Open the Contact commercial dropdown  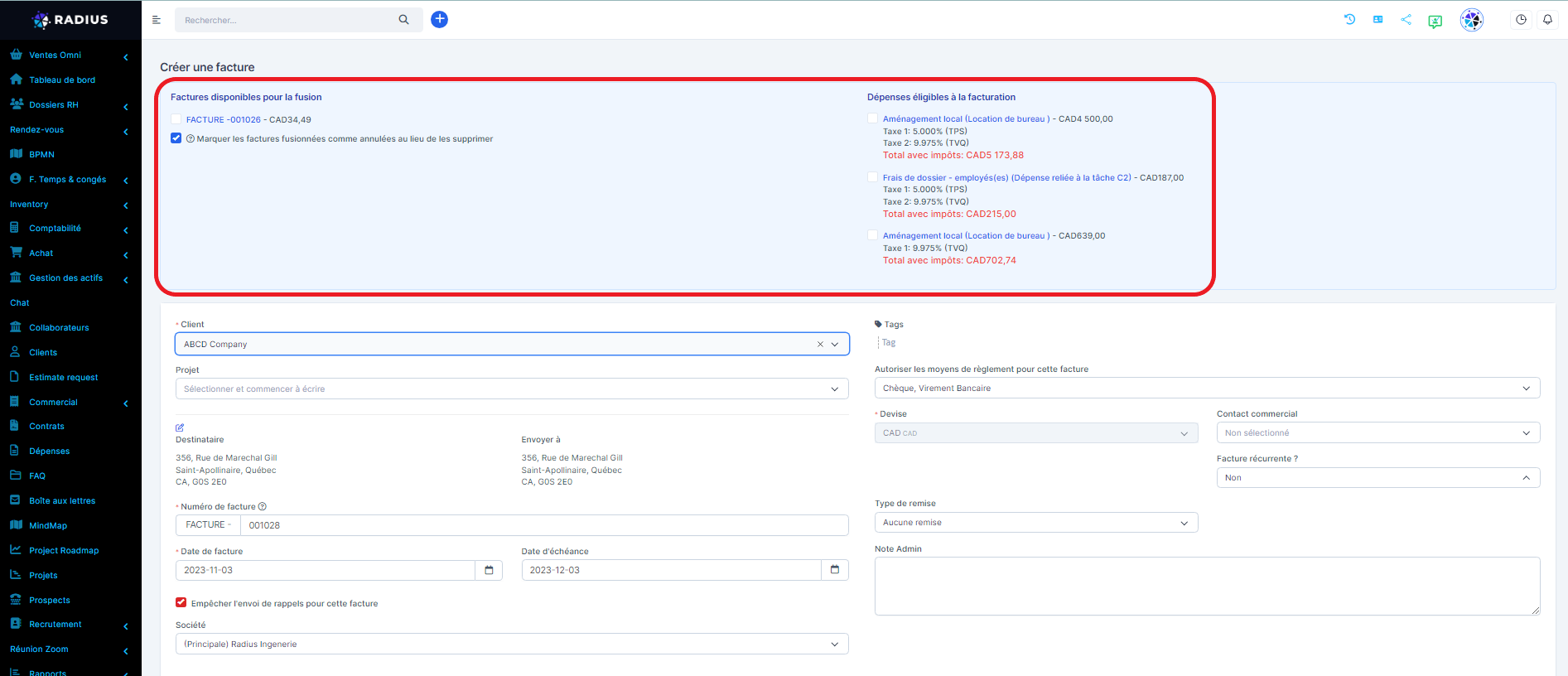(x=1377, y=432)
